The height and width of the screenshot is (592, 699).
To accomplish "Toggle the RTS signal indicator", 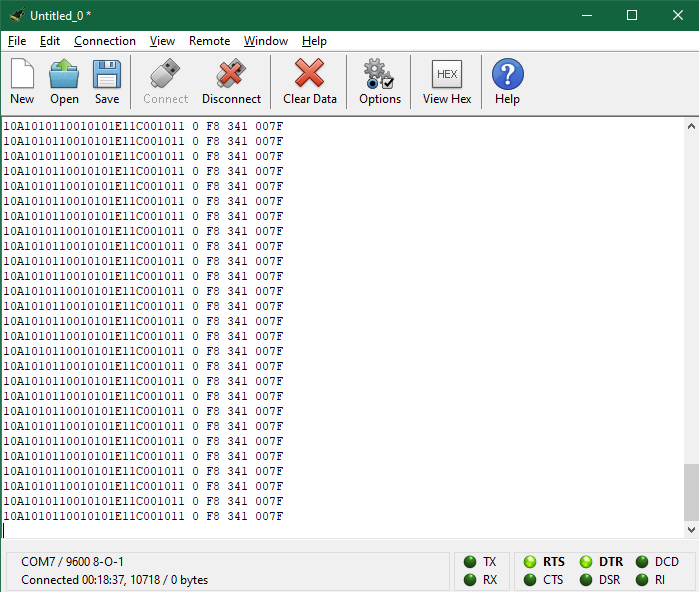I will click(529, 562).
